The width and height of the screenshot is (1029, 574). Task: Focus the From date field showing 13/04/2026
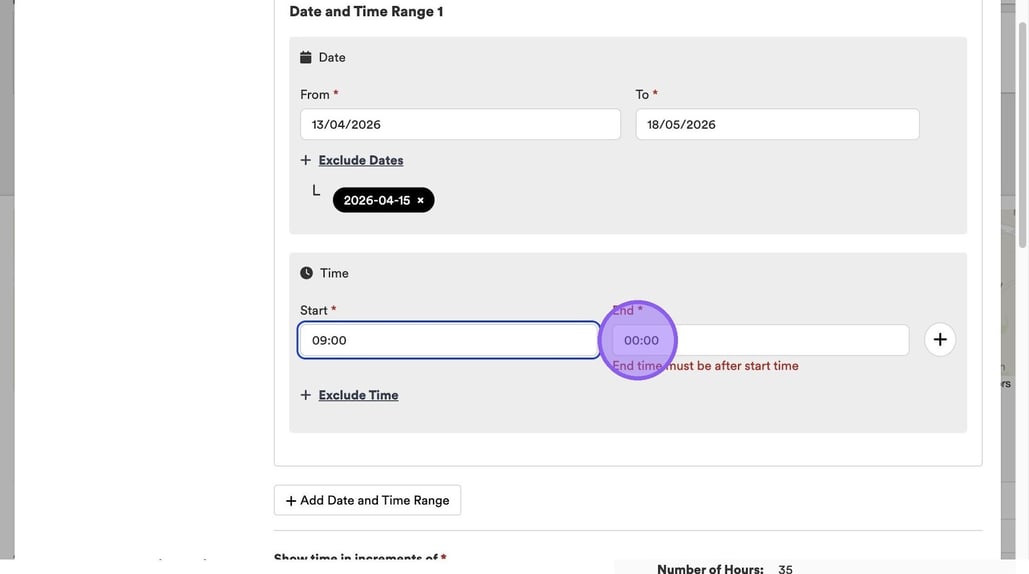pyautogui.click(x=460, y=125)
